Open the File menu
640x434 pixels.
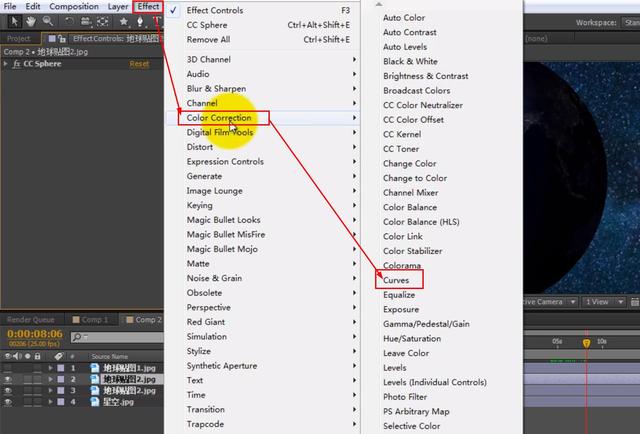10,7
